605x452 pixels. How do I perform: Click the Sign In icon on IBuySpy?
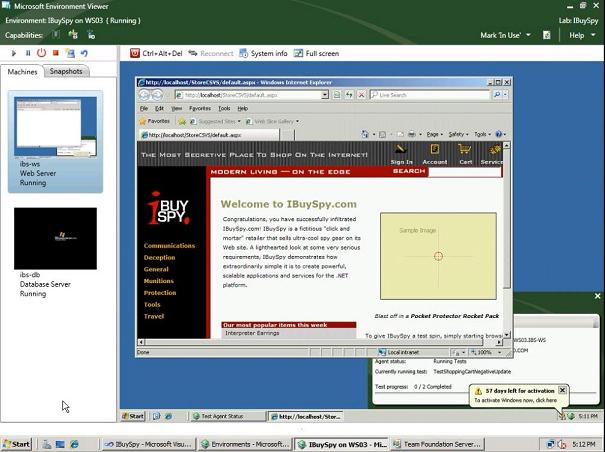pyautogui.click(x=401, y=153)
